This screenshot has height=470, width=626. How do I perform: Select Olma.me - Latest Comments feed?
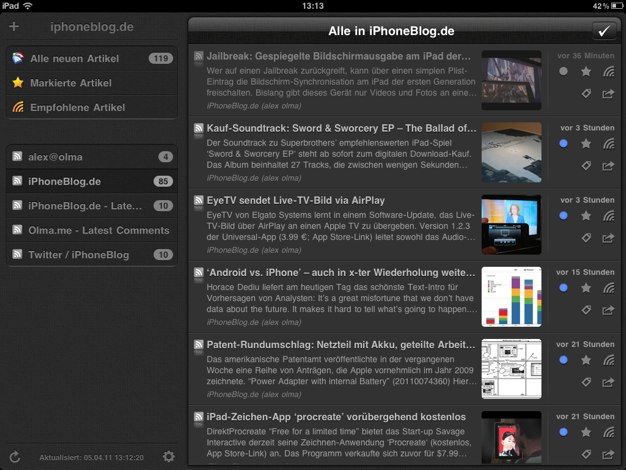(92, 230)
